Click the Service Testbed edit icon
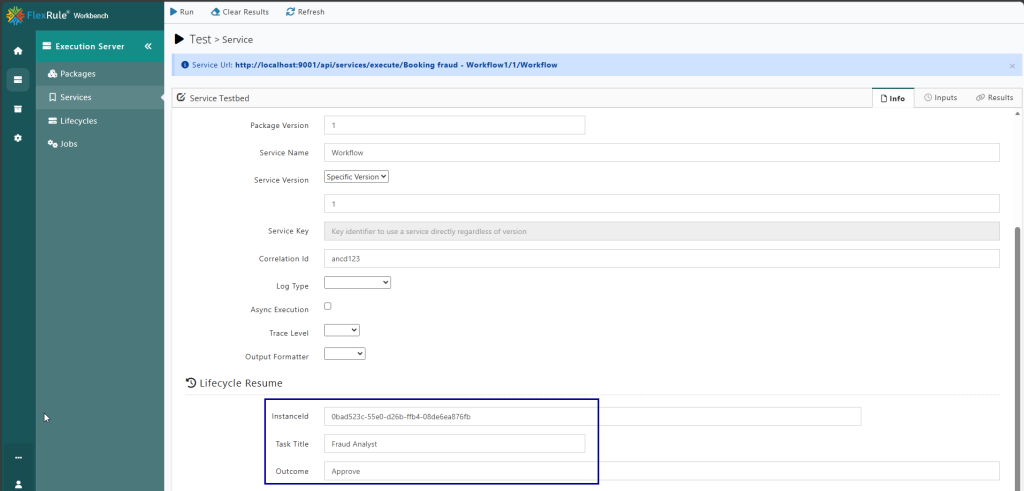 pos(181,97)
